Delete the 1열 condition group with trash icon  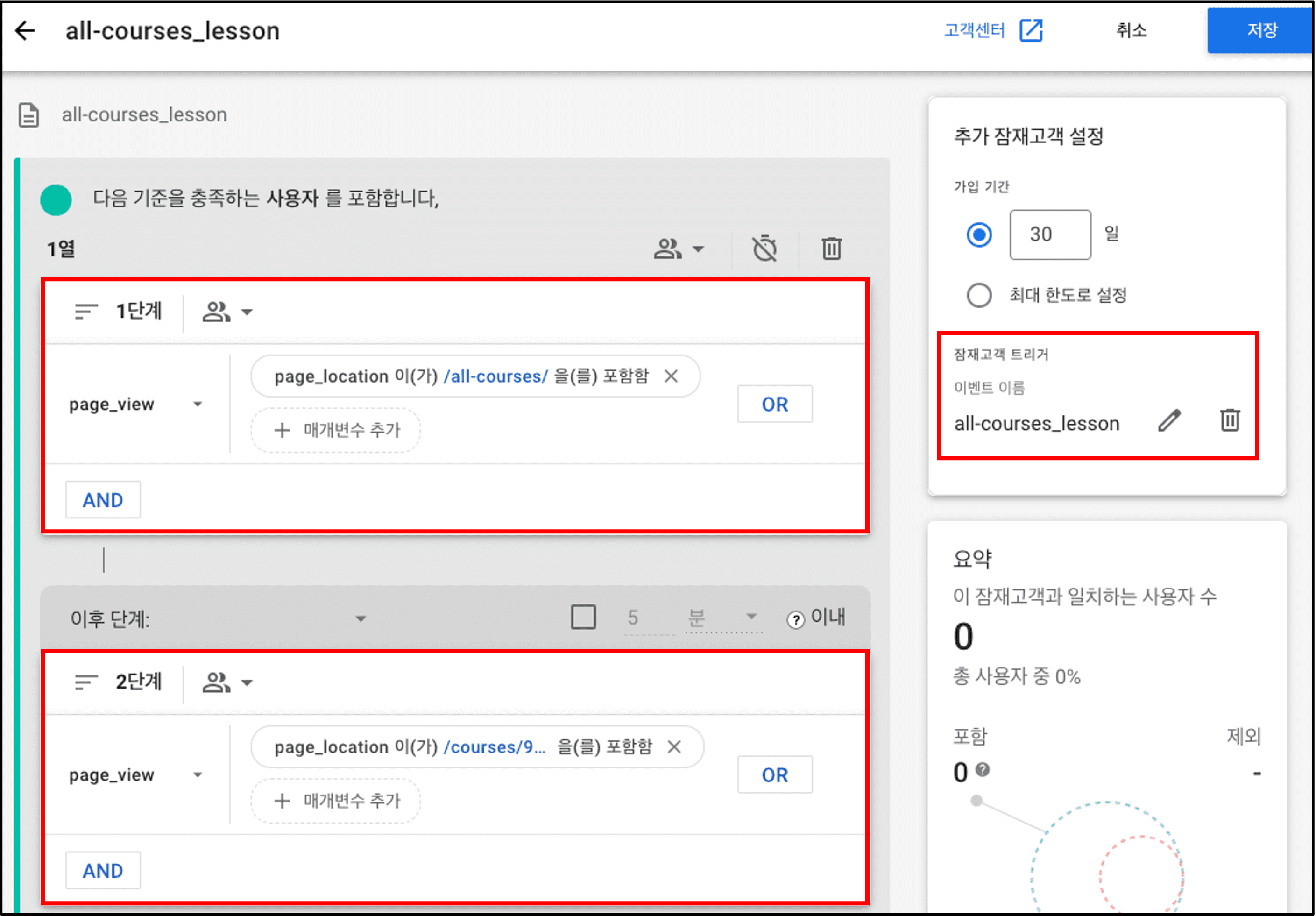[832, 249]
